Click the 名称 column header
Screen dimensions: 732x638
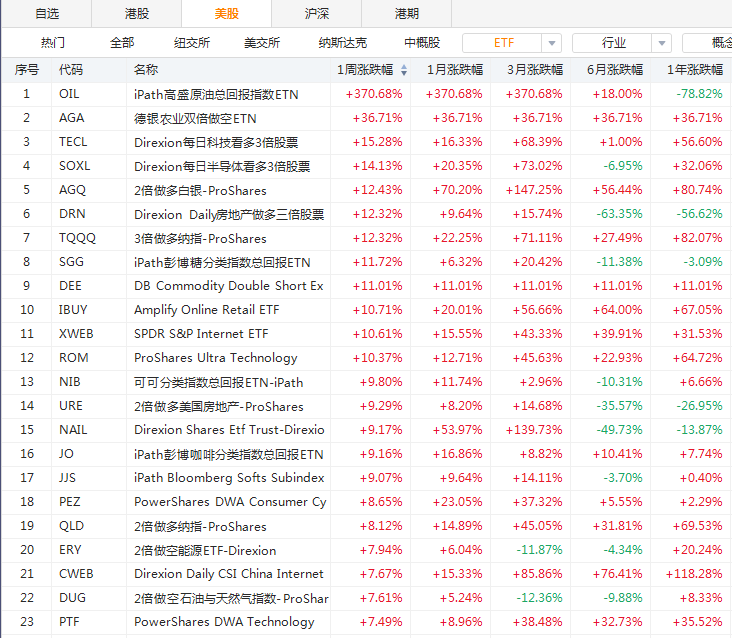click(x=146, y=70)
